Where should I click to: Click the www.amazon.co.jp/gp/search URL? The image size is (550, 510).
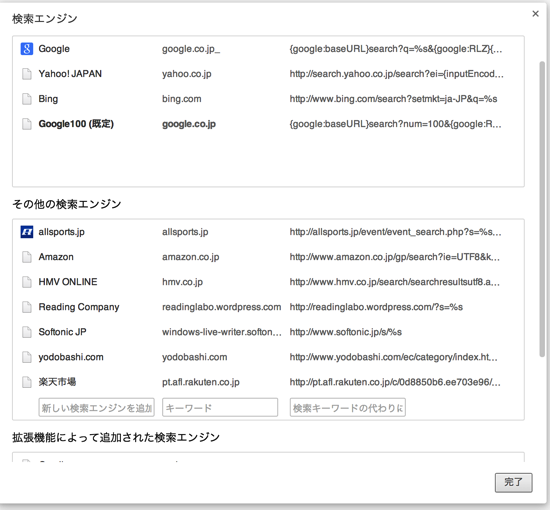coord(395,257)
